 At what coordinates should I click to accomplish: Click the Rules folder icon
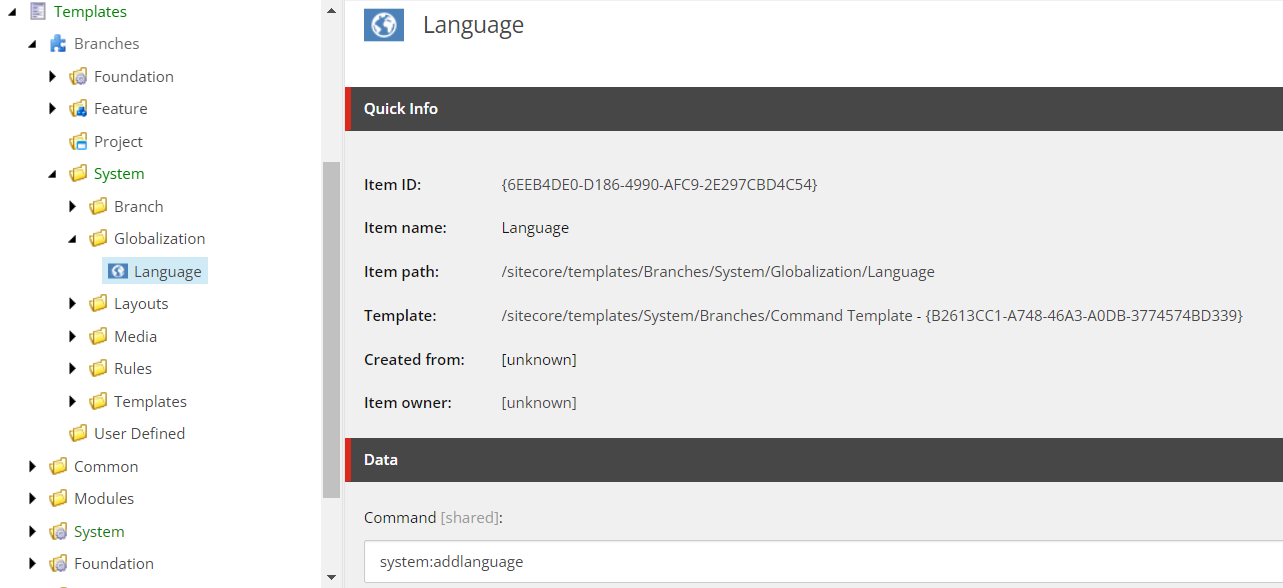[98, 369]
